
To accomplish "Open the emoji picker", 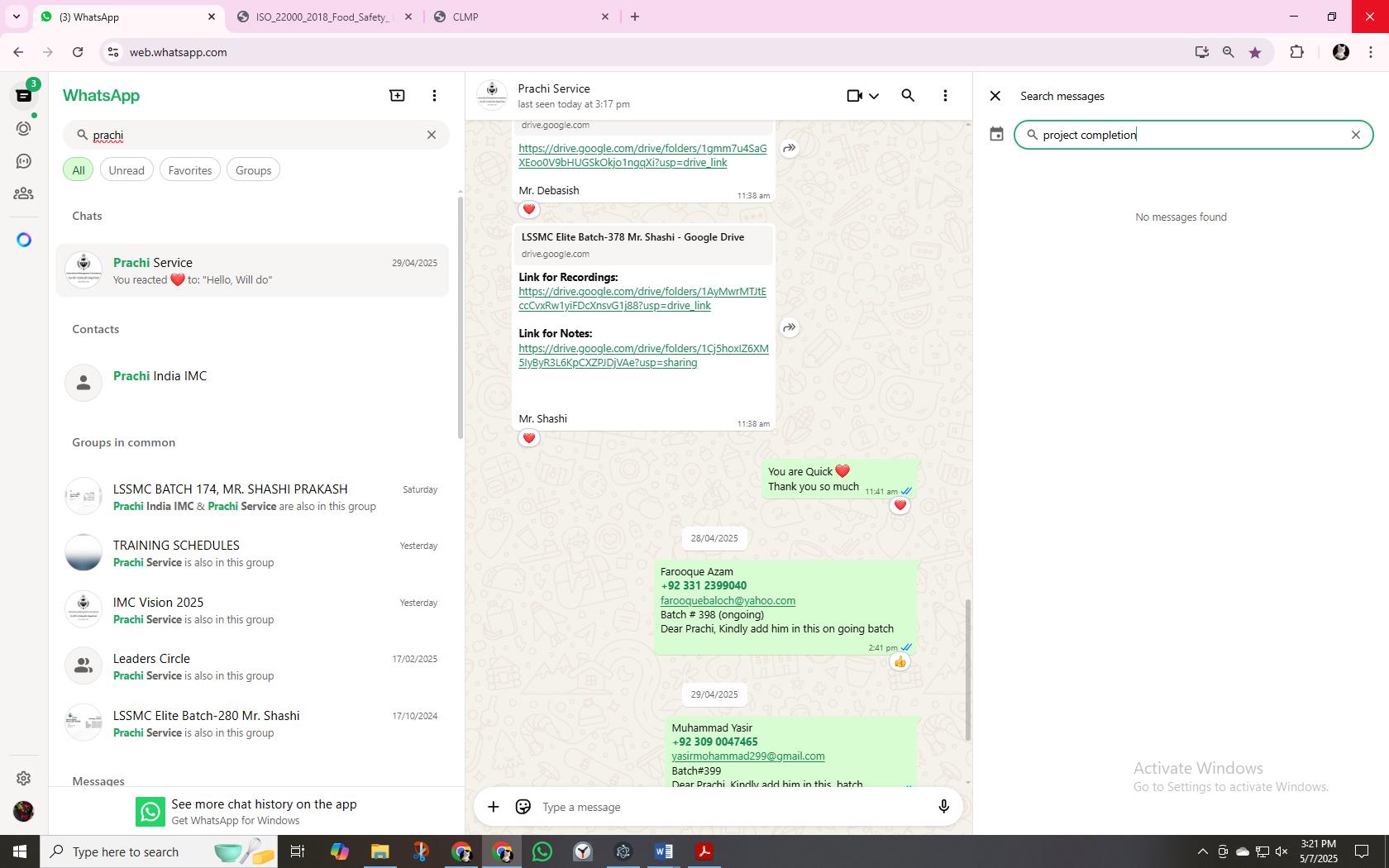I will pyautogui.click(x=523, y=807).
